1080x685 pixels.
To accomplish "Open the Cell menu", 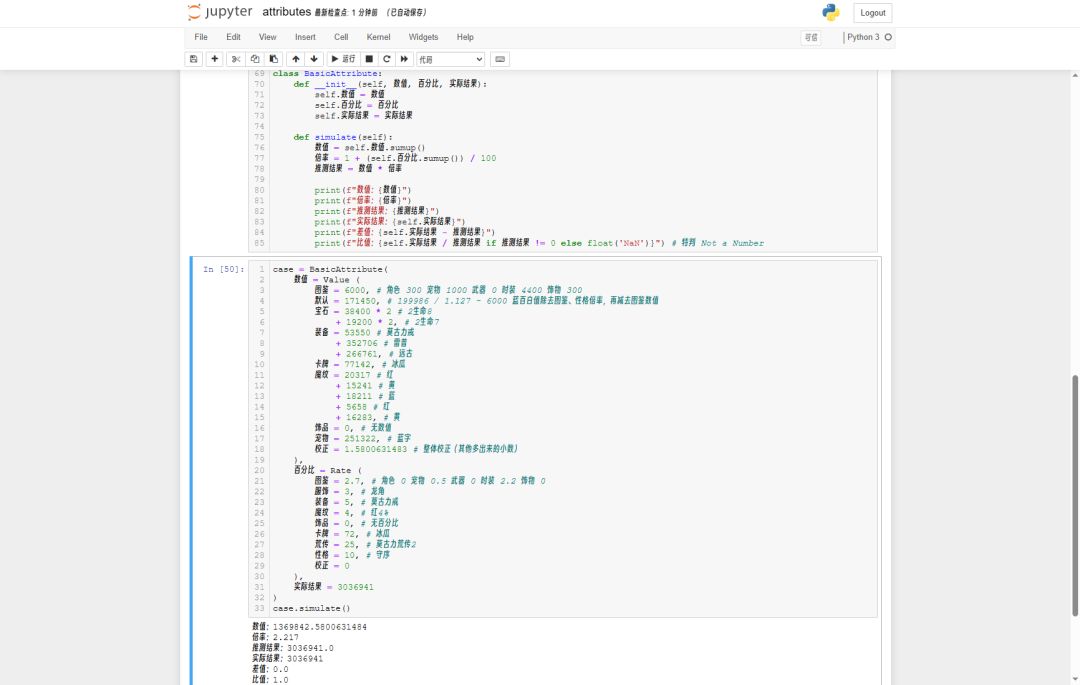I will 341,37.
